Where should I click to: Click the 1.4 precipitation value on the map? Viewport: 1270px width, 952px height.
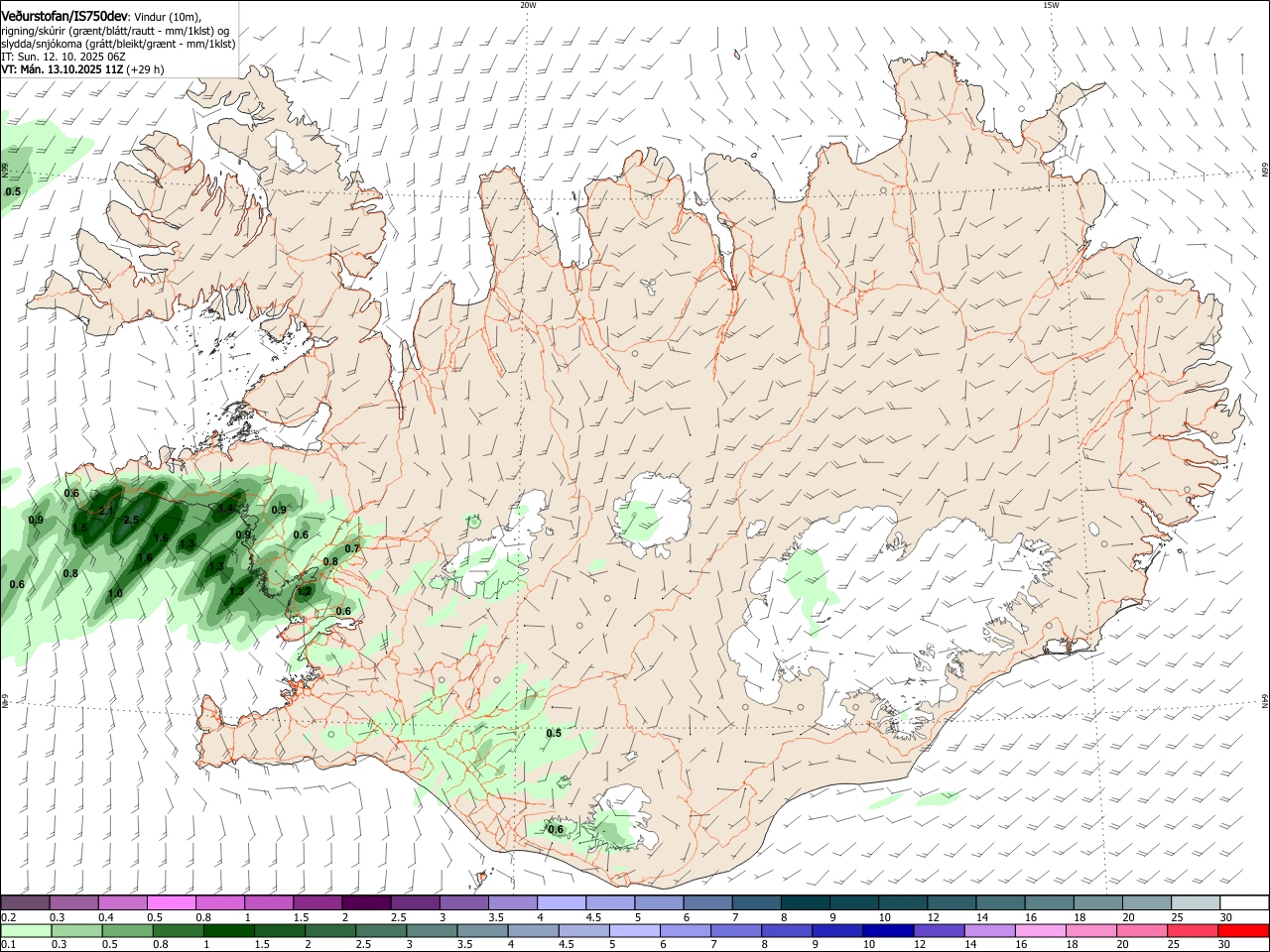[x=226, y=508]
